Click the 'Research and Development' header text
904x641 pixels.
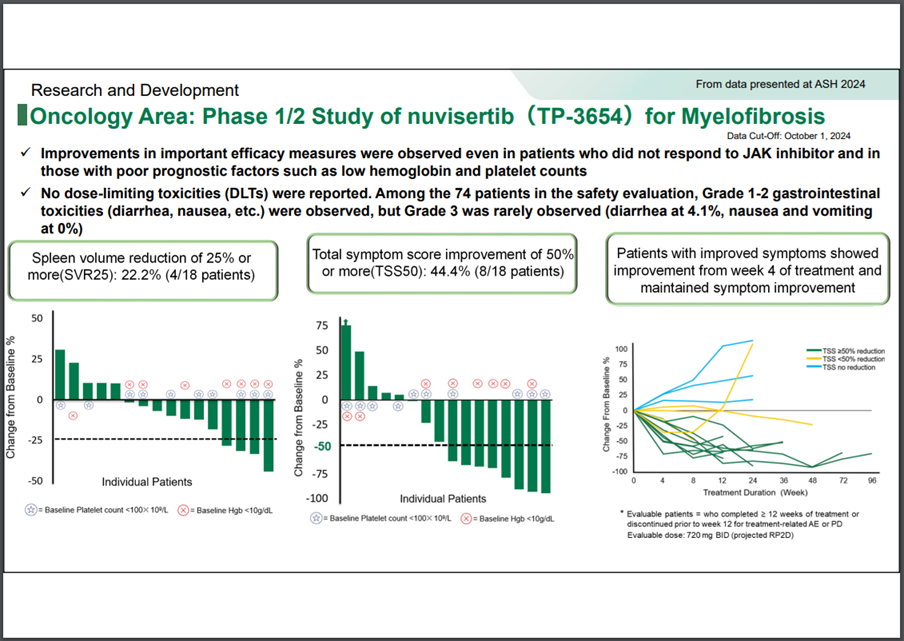point(134,90)
